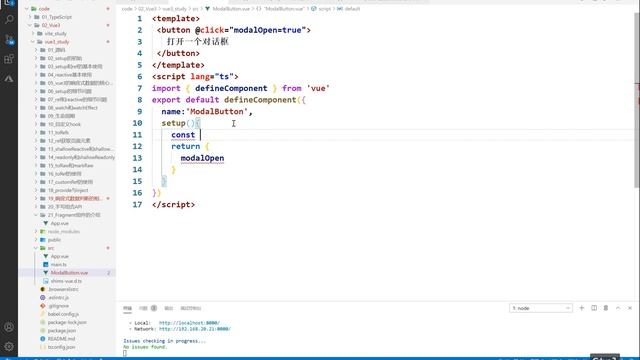This screenshot has width=640, height=360.
Task: Open package-lock.json file
Action: 67,322
